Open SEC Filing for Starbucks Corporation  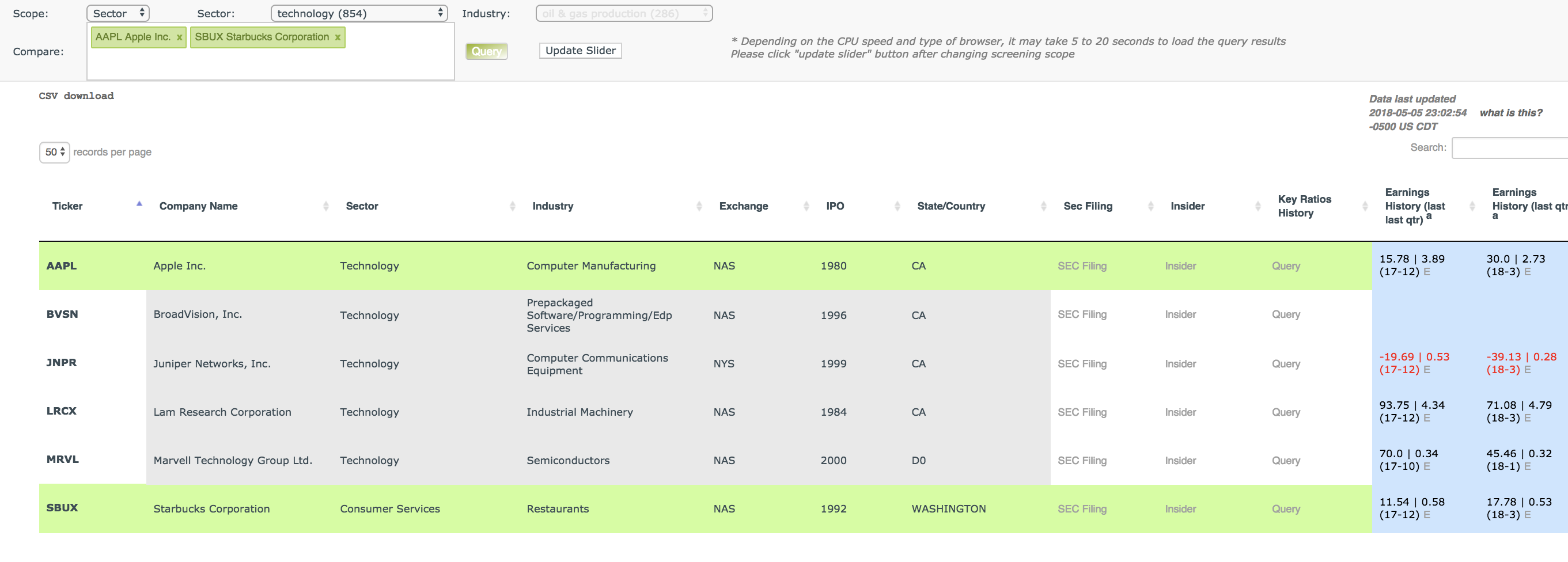pyautogui.click(x=1082, y=509)
